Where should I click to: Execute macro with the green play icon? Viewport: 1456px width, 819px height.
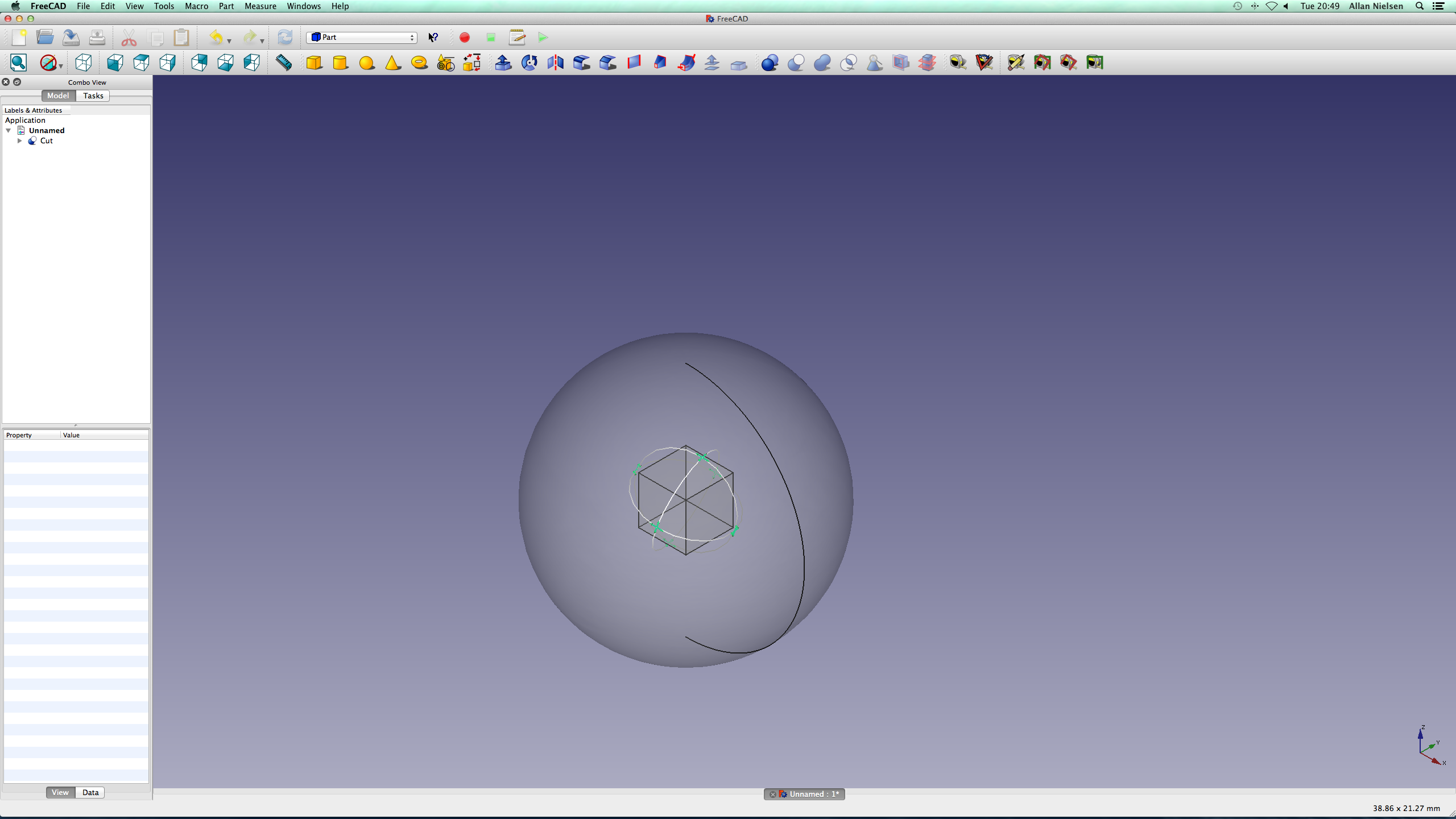click(543, 38)
